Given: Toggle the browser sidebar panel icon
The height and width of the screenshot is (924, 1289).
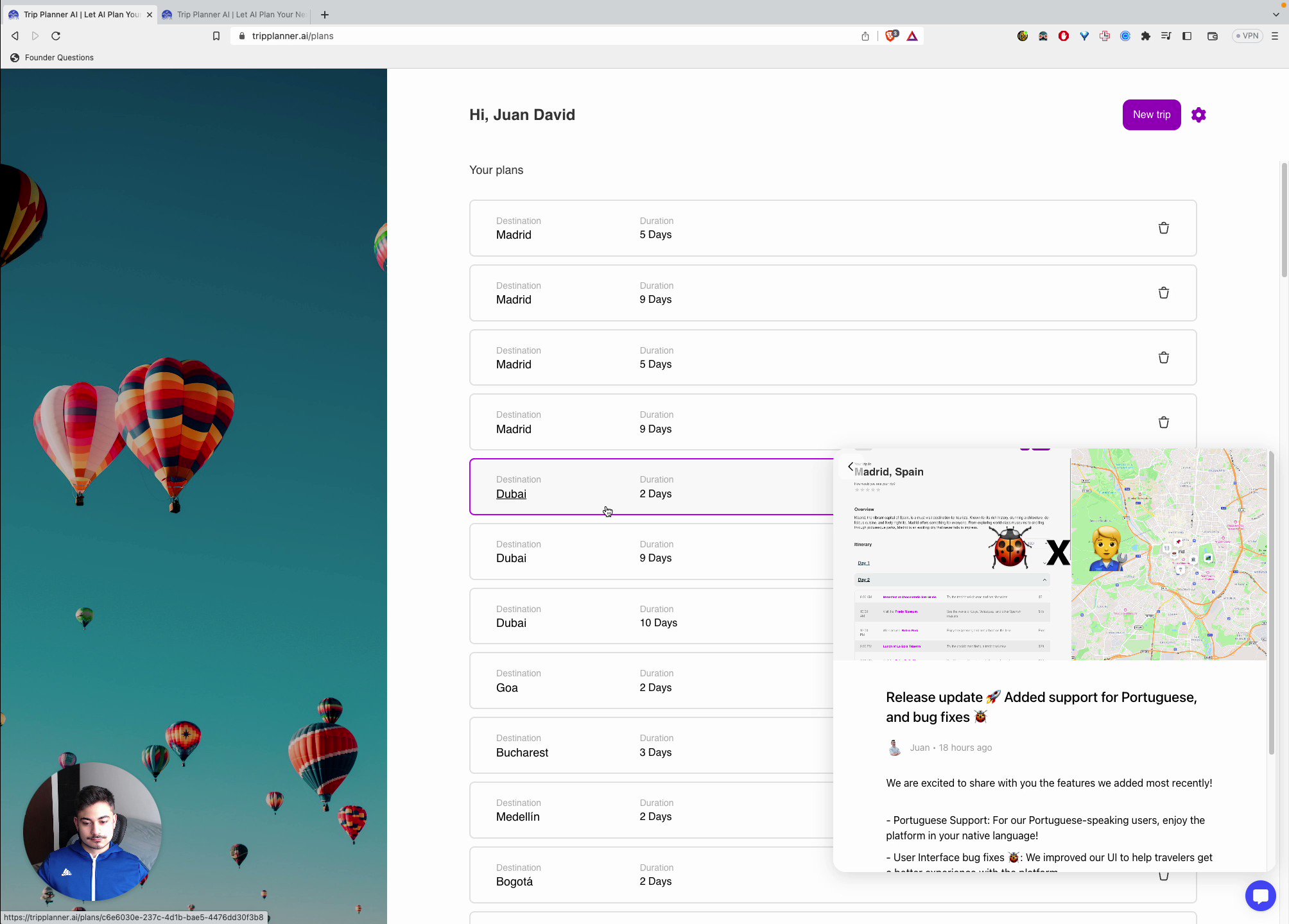Looking at the screenshot, I should [x=1186, y=36].
